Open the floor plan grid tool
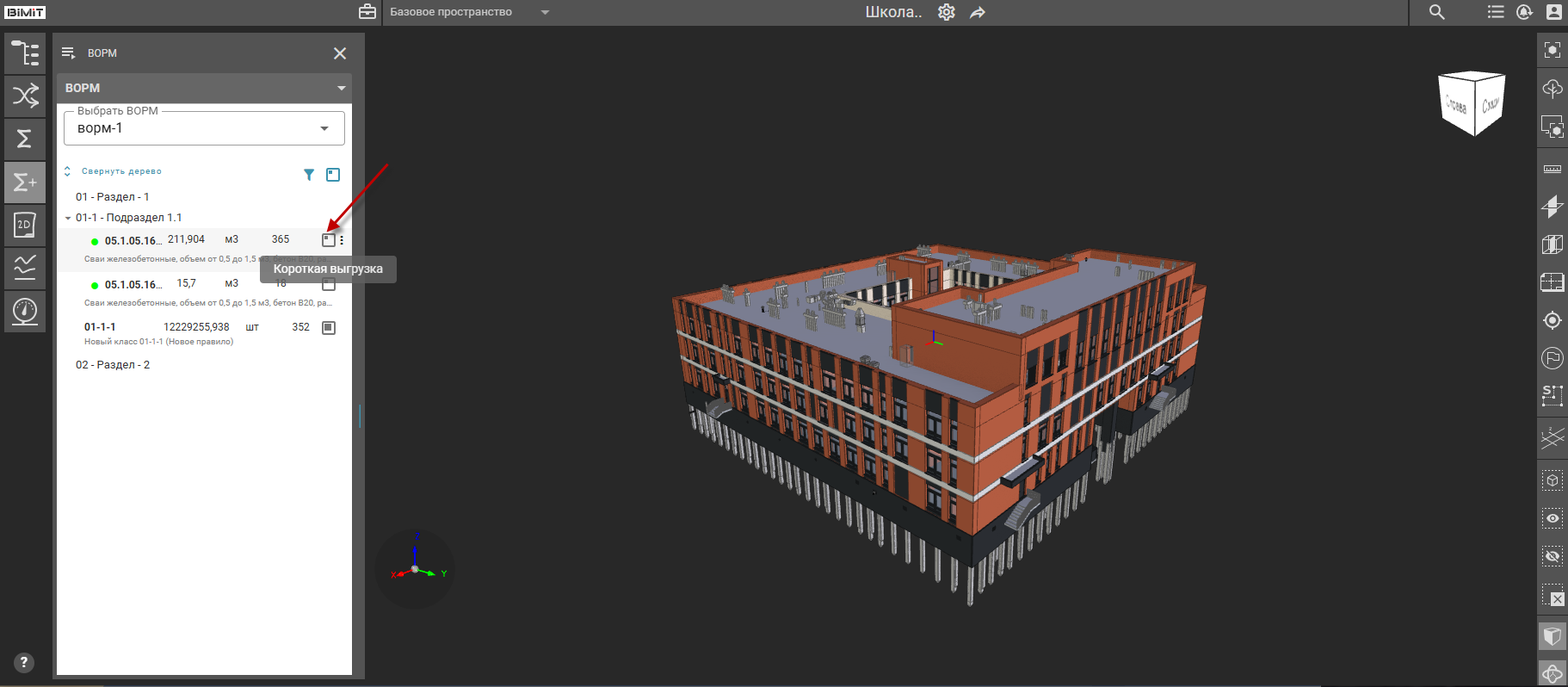Viewport: 1568px width, 687px height. coord(1552,282)
